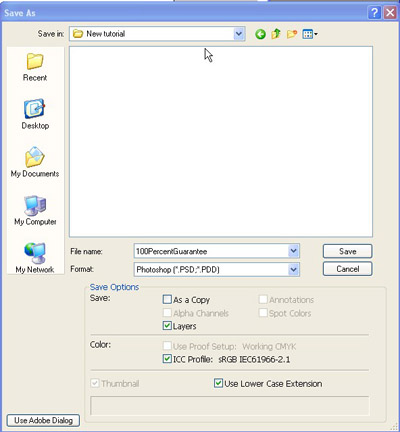Viewport: 400px width, 432px height.
Task: Click the Save Options heading text
Action: coord(114,287)
